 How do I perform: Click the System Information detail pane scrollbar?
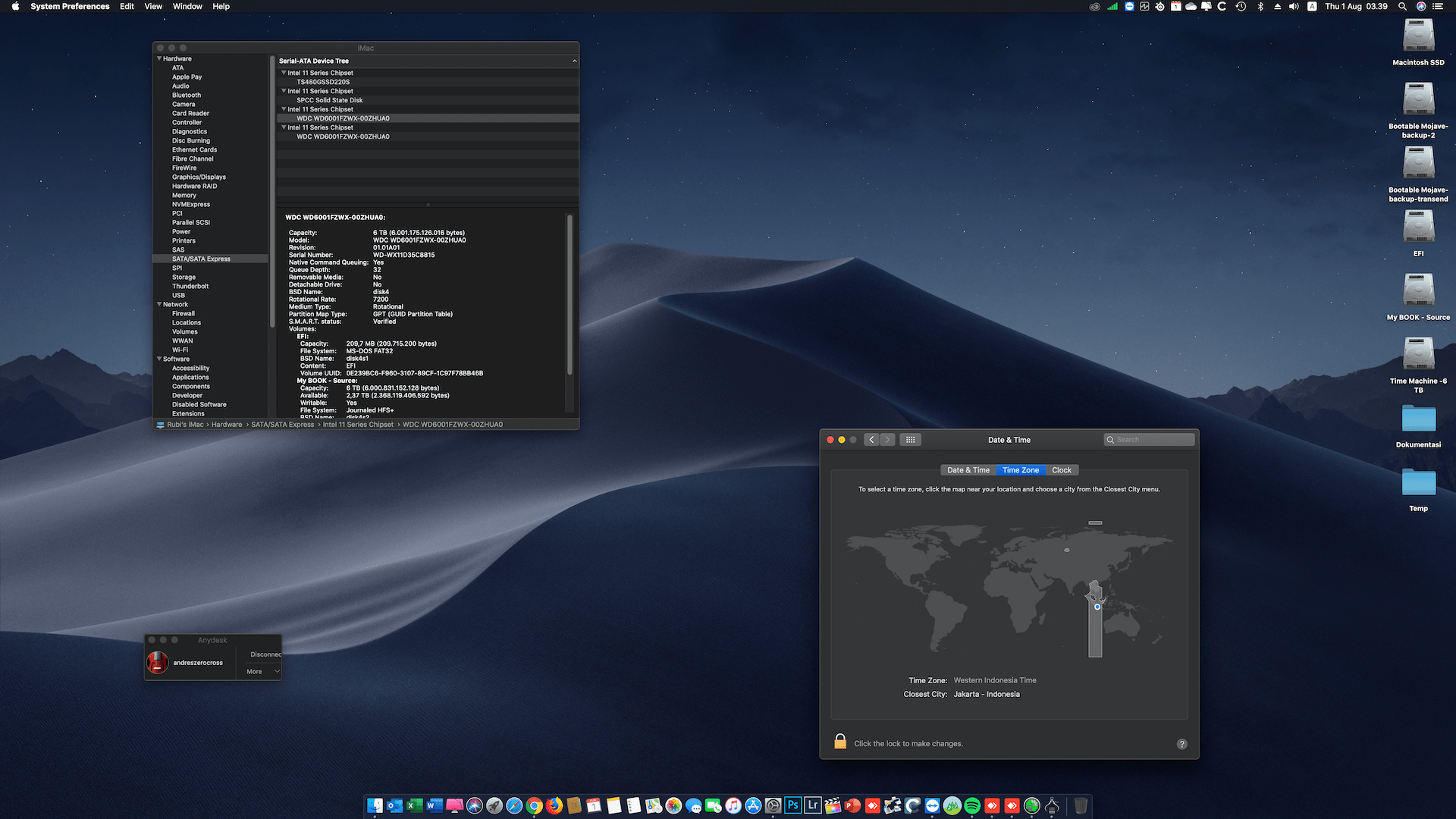[570, 295]
